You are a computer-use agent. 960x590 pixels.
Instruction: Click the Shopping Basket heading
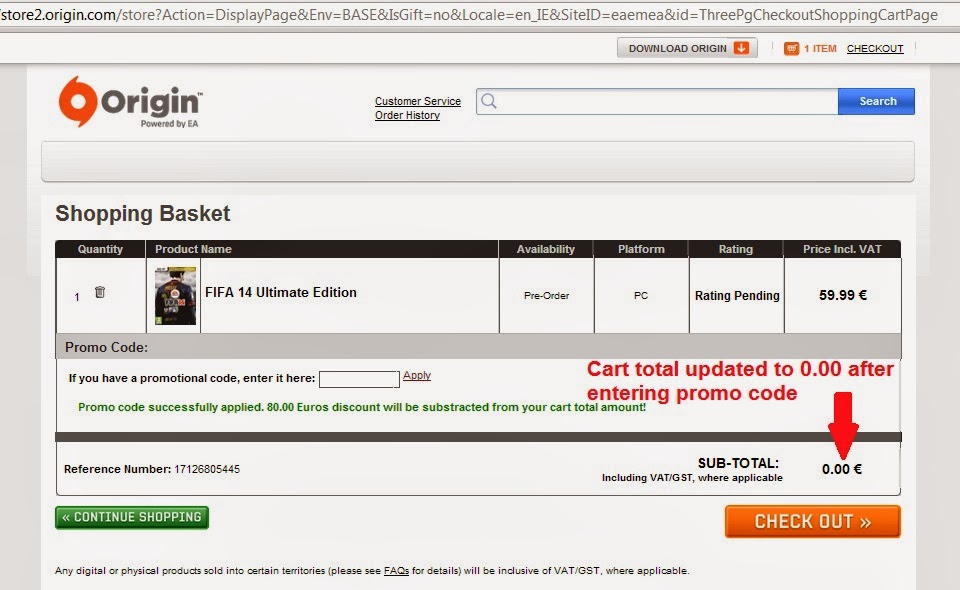(x=143, y=214)
